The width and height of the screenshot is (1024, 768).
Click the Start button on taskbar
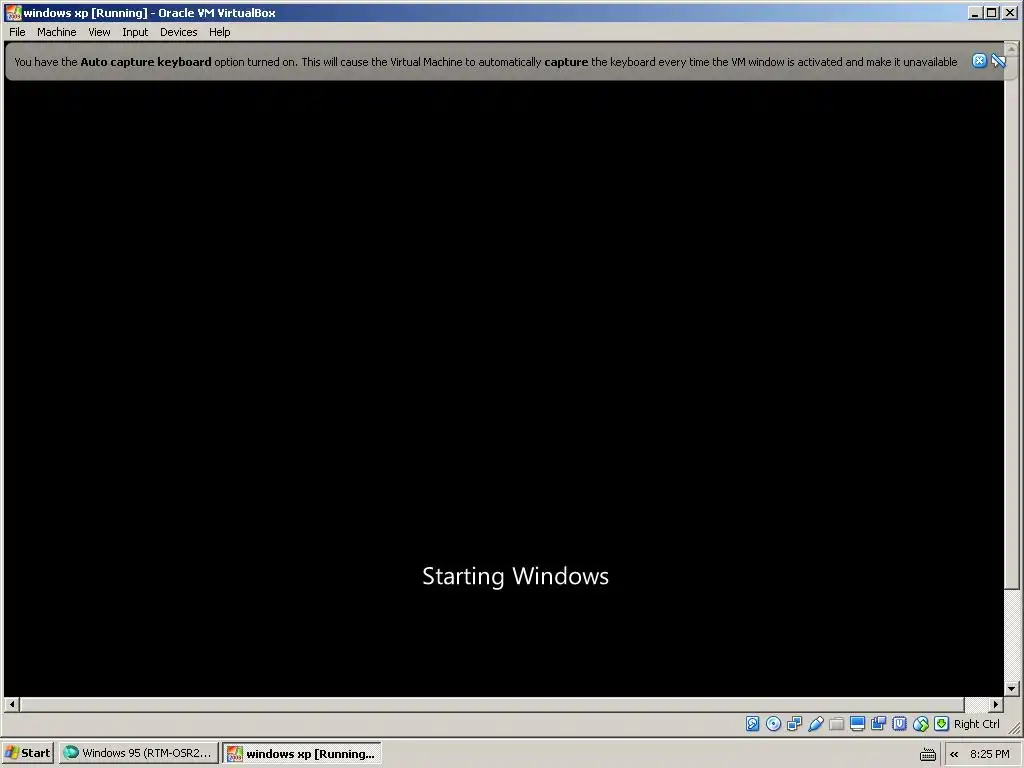(28, 753)
